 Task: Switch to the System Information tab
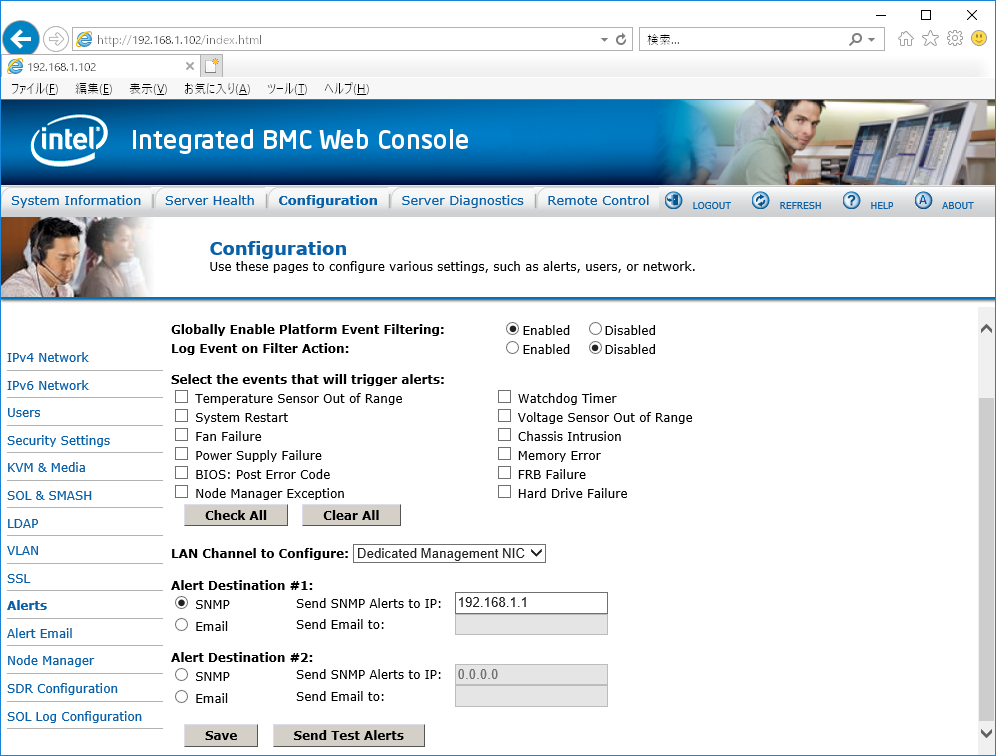76,201
